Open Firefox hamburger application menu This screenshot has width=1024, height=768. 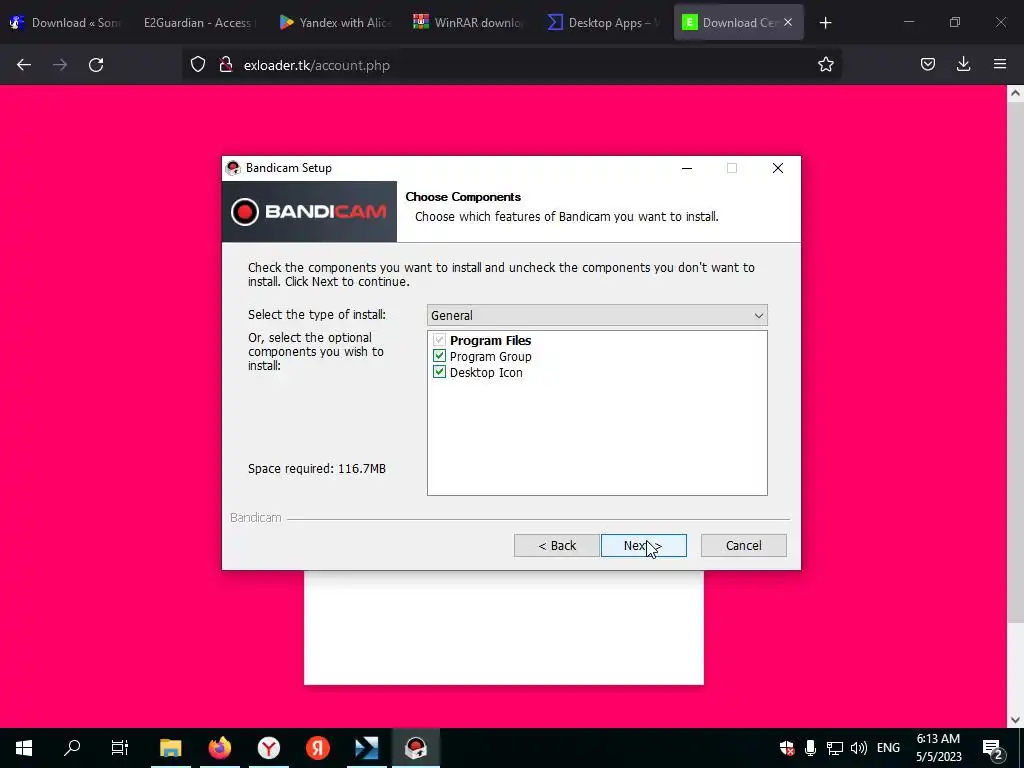[x=1000, y=65]
